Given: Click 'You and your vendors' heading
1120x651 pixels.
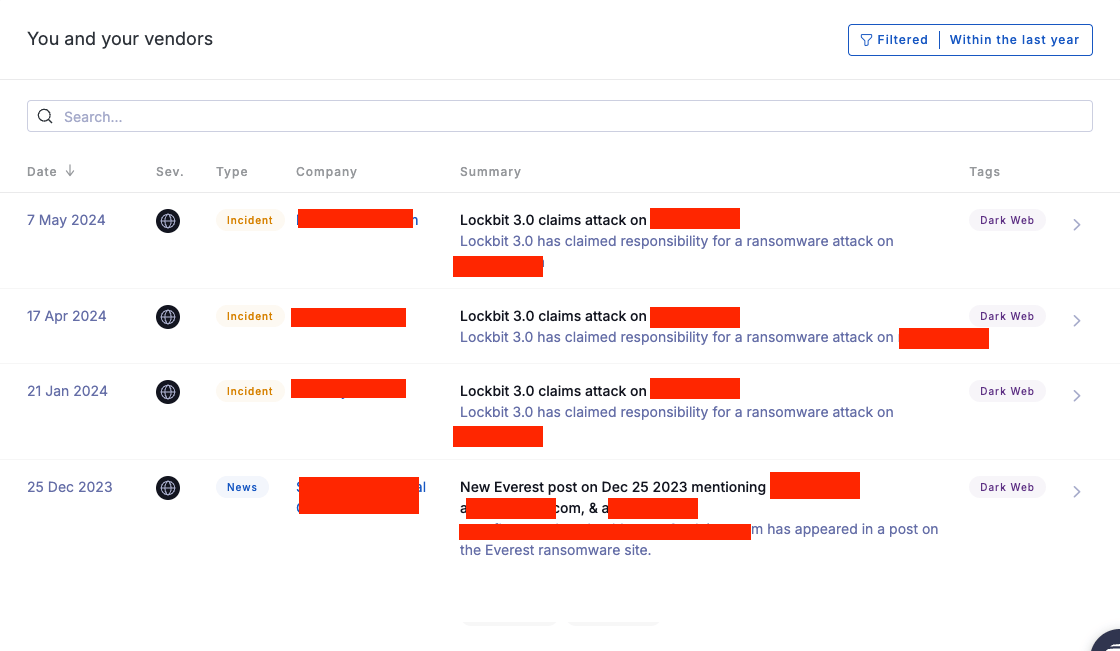Looking at the screenshot, I should [x=120, y=39].
